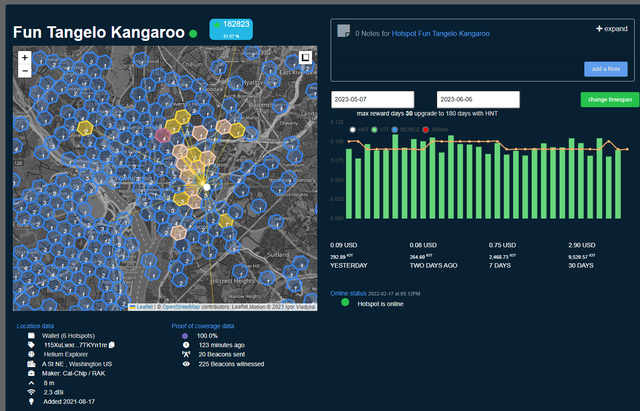The width and height of the screenshot is (640, 411).
Task: Toggle the MOBILE series in chart legend
Action: coord(405,130)
